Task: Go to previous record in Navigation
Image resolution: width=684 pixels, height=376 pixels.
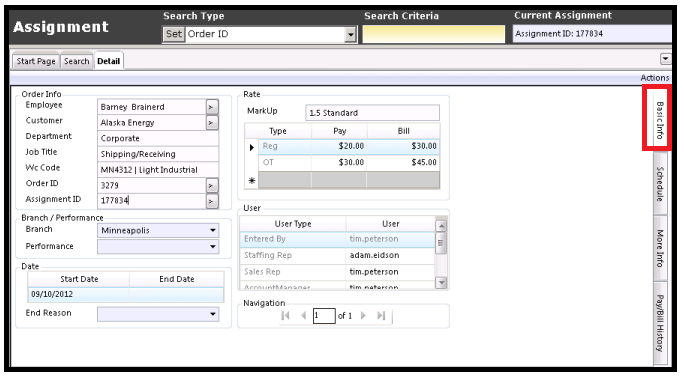Action: [x=304, y=315]
